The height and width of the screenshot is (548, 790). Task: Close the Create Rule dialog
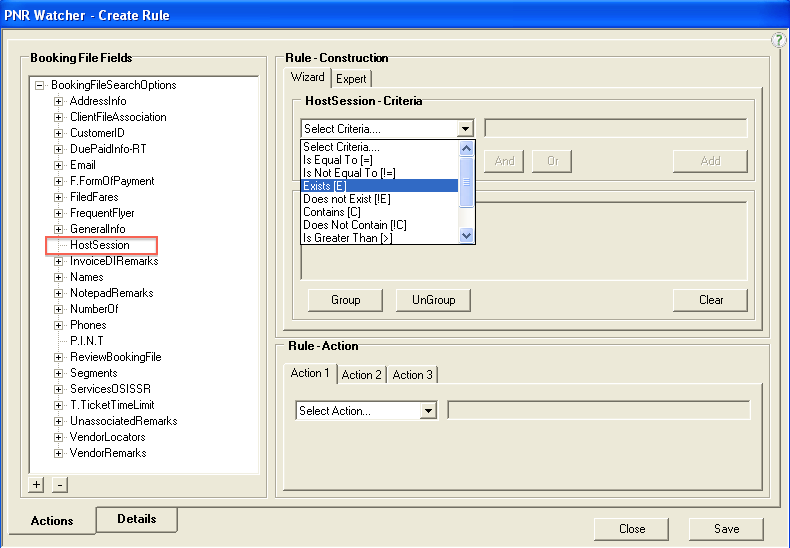click(632, 529)
